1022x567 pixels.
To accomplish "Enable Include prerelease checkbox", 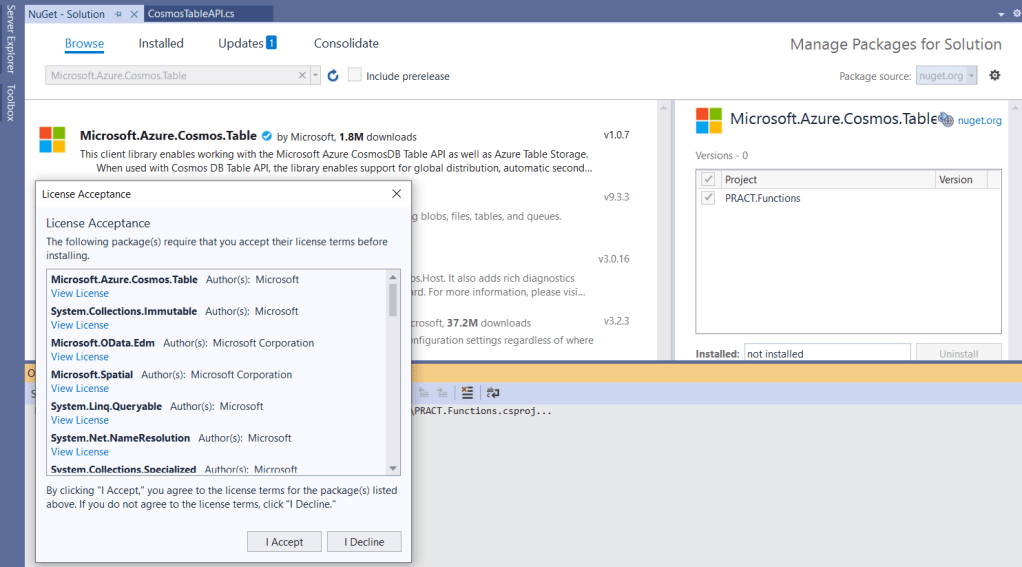I will pyautogui.click(x=355, y=76).
